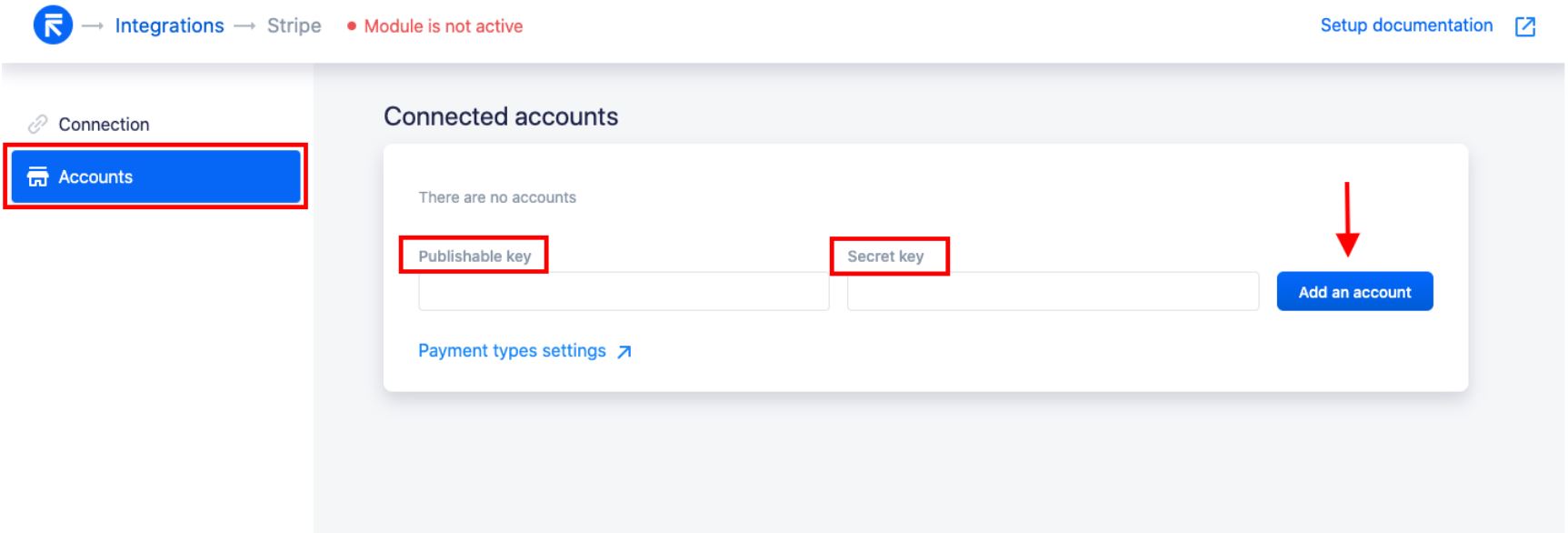Click the arrow after the logo

point(92,26)
